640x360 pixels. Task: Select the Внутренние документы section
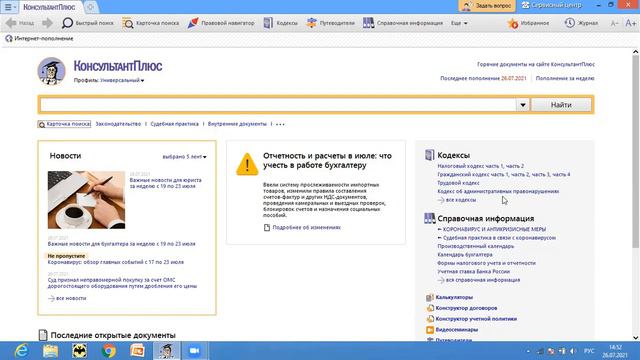coord(237,124)
